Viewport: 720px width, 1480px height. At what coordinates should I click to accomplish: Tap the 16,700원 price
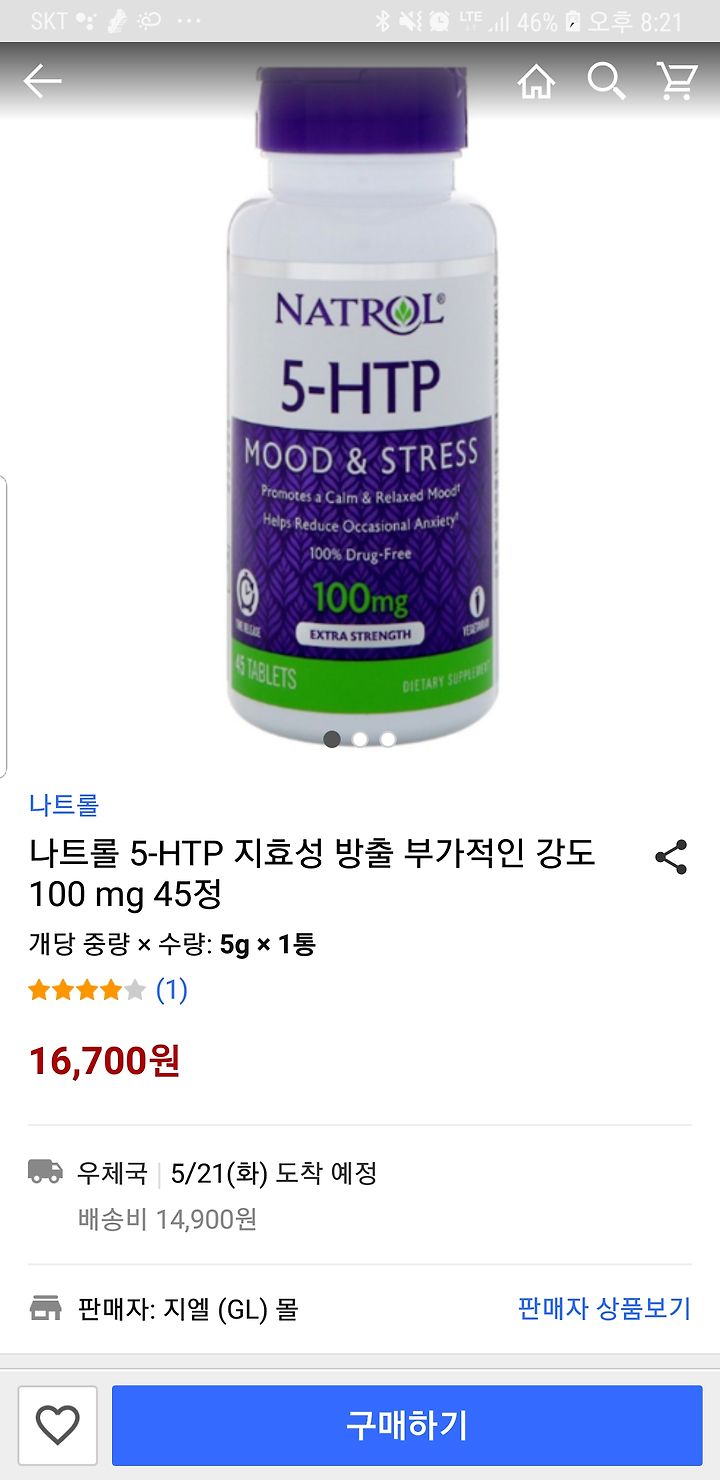104,1061
